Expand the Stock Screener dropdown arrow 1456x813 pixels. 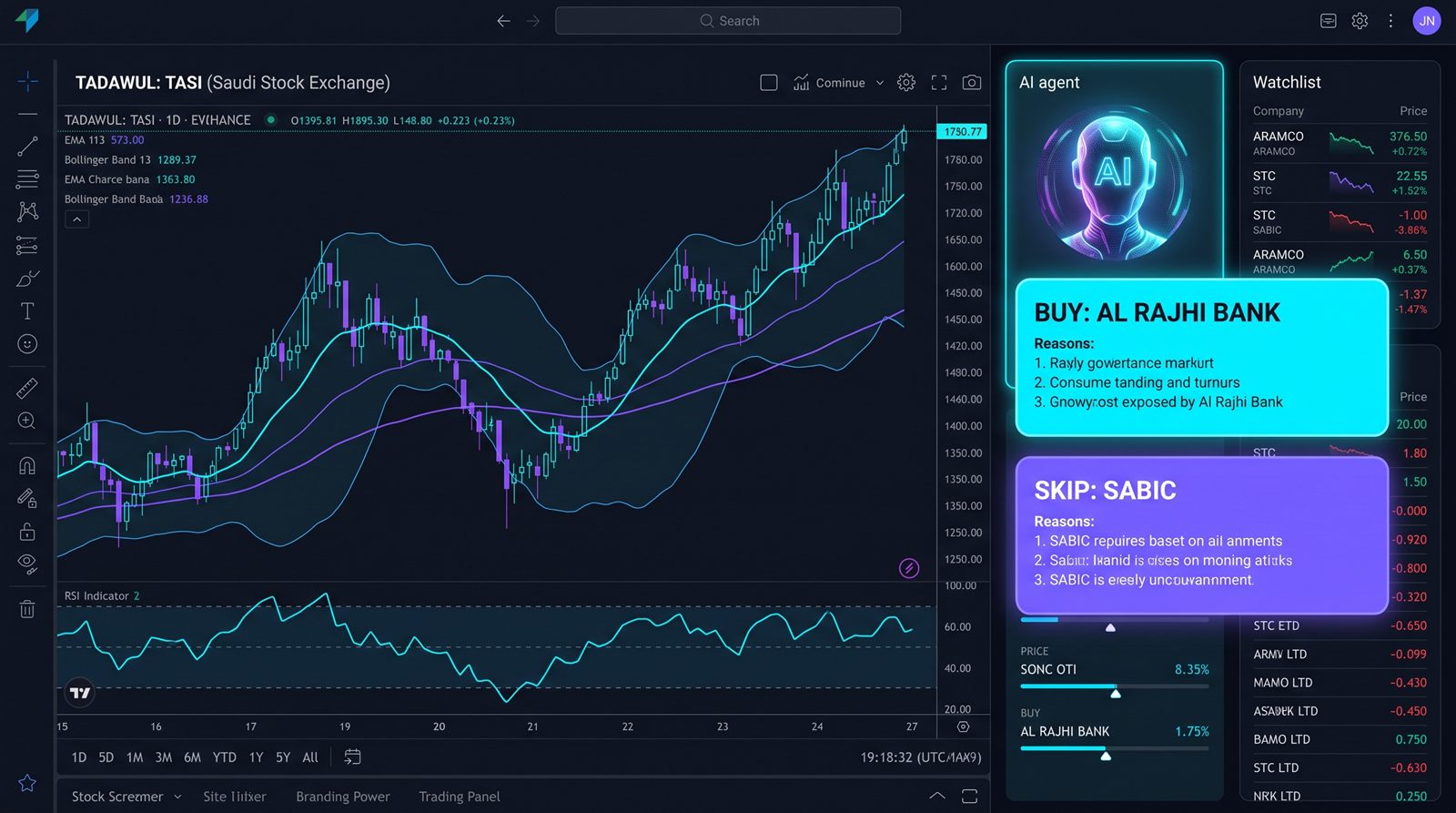pos(177,797)
